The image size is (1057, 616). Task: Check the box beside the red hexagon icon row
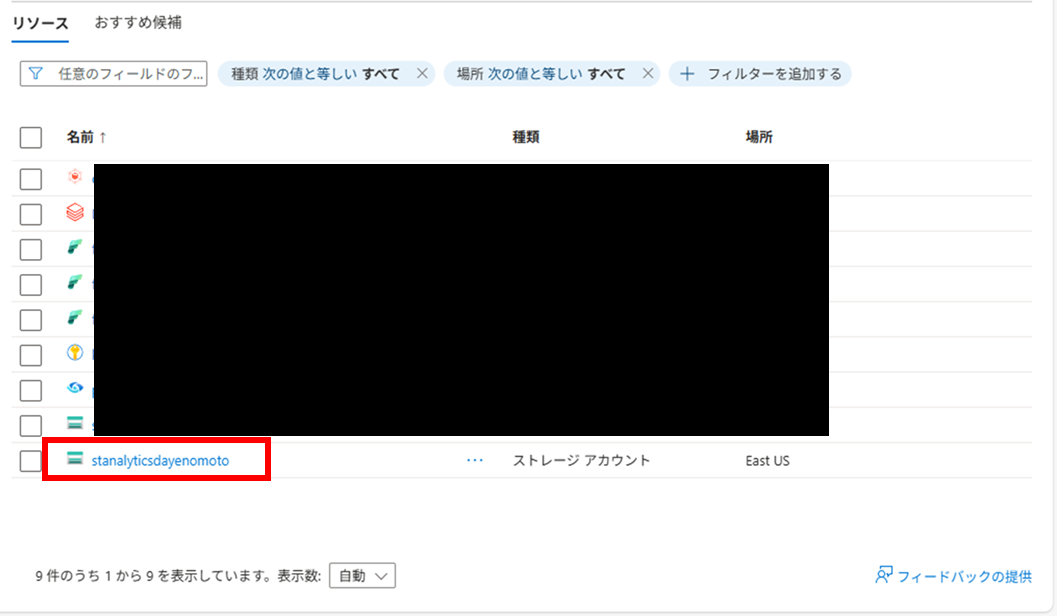tap(30, 179)
